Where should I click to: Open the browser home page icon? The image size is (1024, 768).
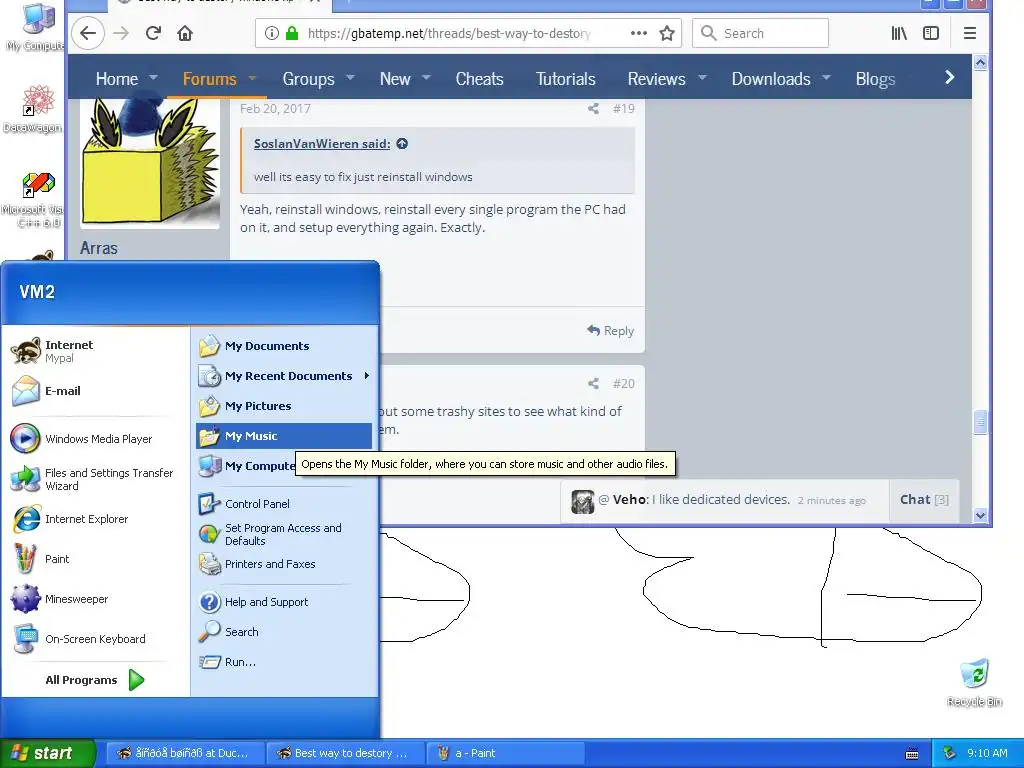coord(185,33)
